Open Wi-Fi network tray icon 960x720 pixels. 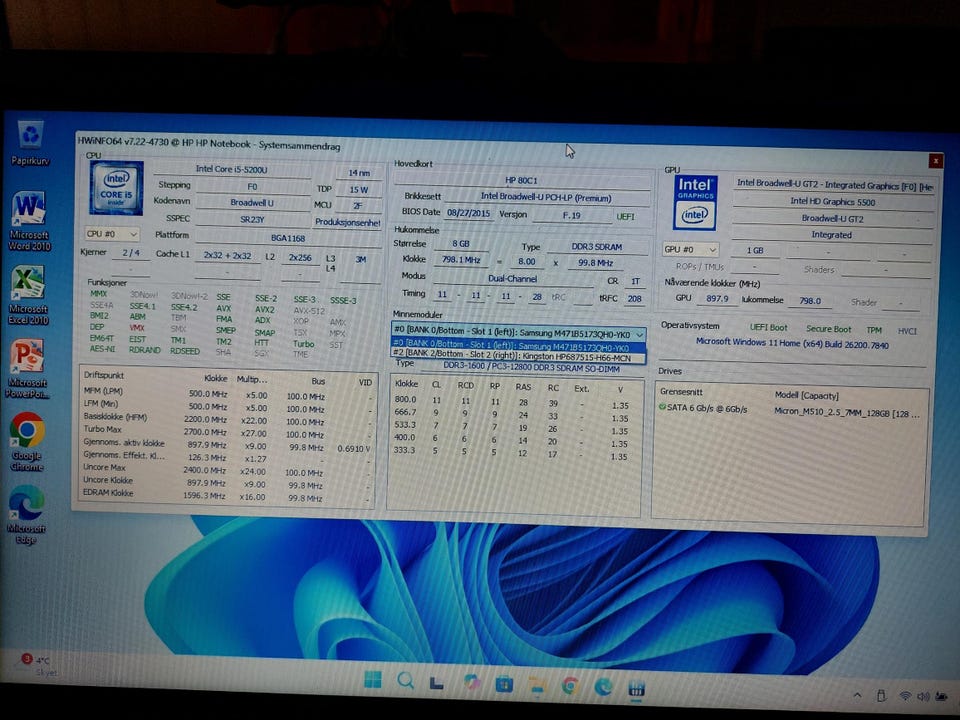pos(906,696)
